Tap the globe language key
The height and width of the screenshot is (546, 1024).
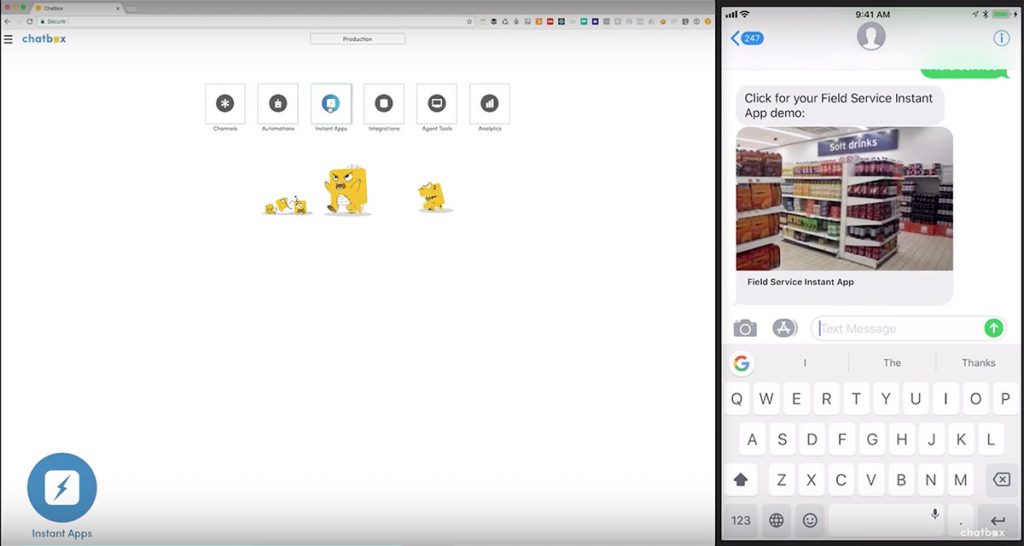point(776,521)
